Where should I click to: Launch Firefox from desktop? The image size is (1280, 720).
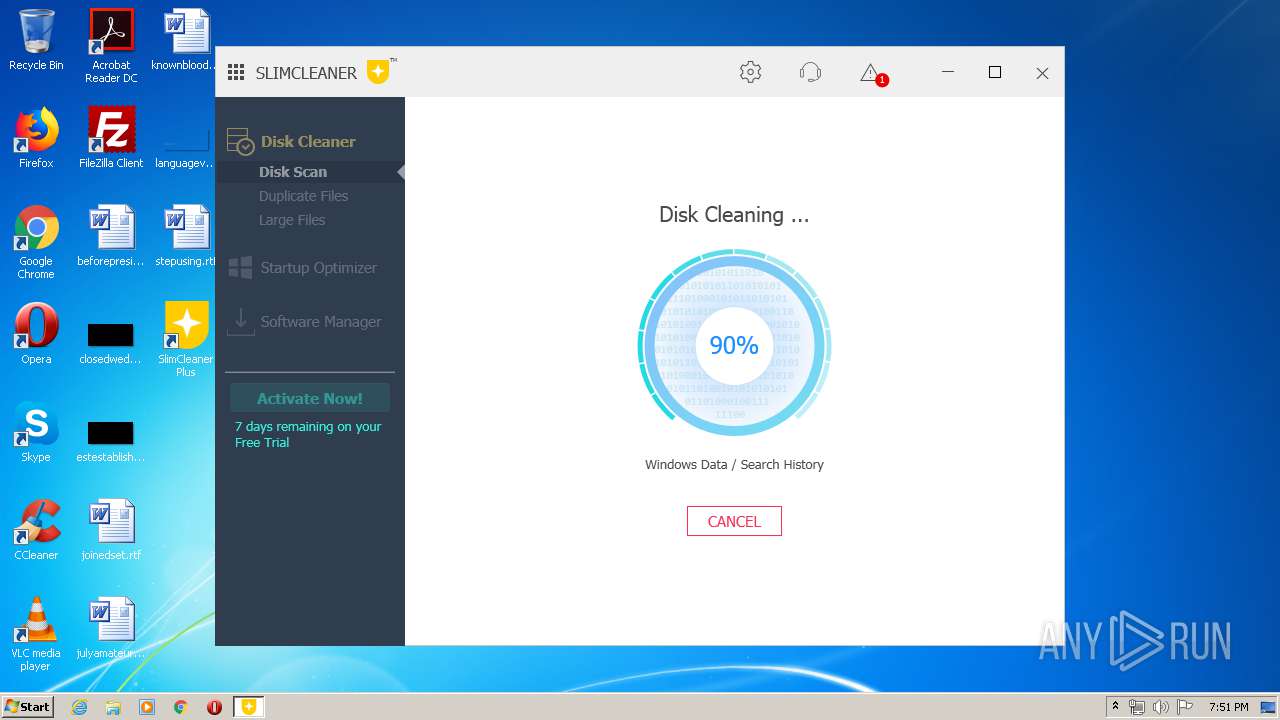[x=36, y=138]
